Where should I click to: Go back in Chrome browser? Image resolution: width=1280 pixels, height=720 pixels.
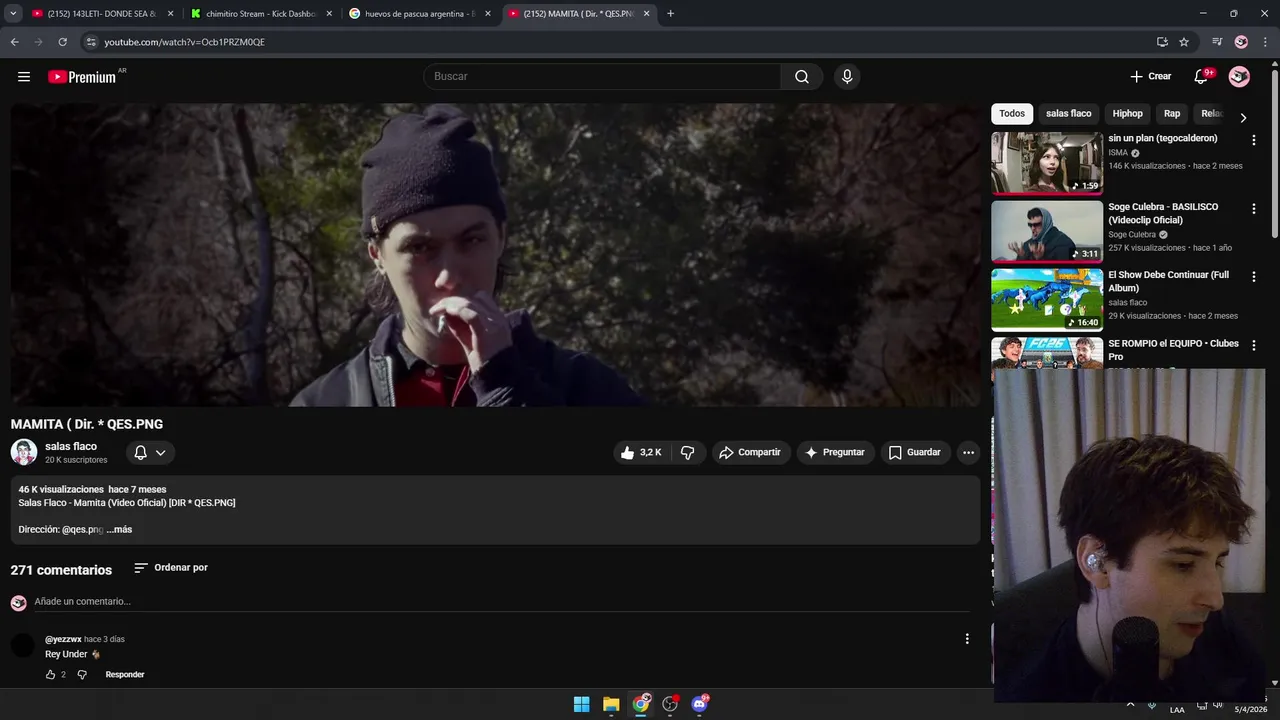tap(14, 42)
